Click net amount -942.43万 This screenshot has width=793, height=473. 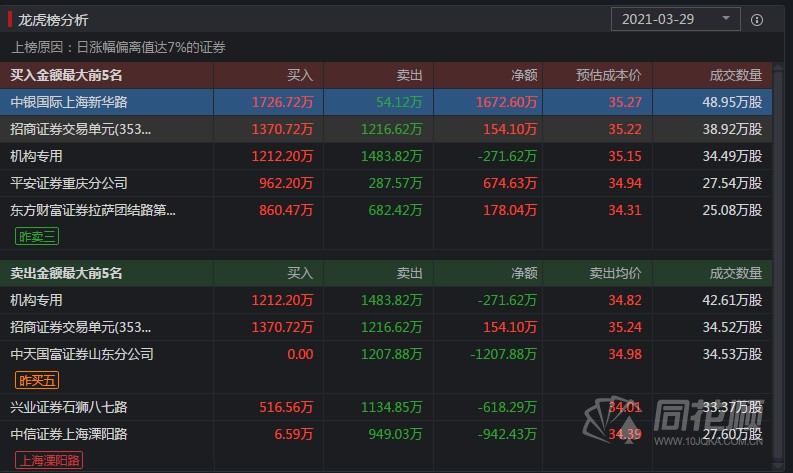507,434
